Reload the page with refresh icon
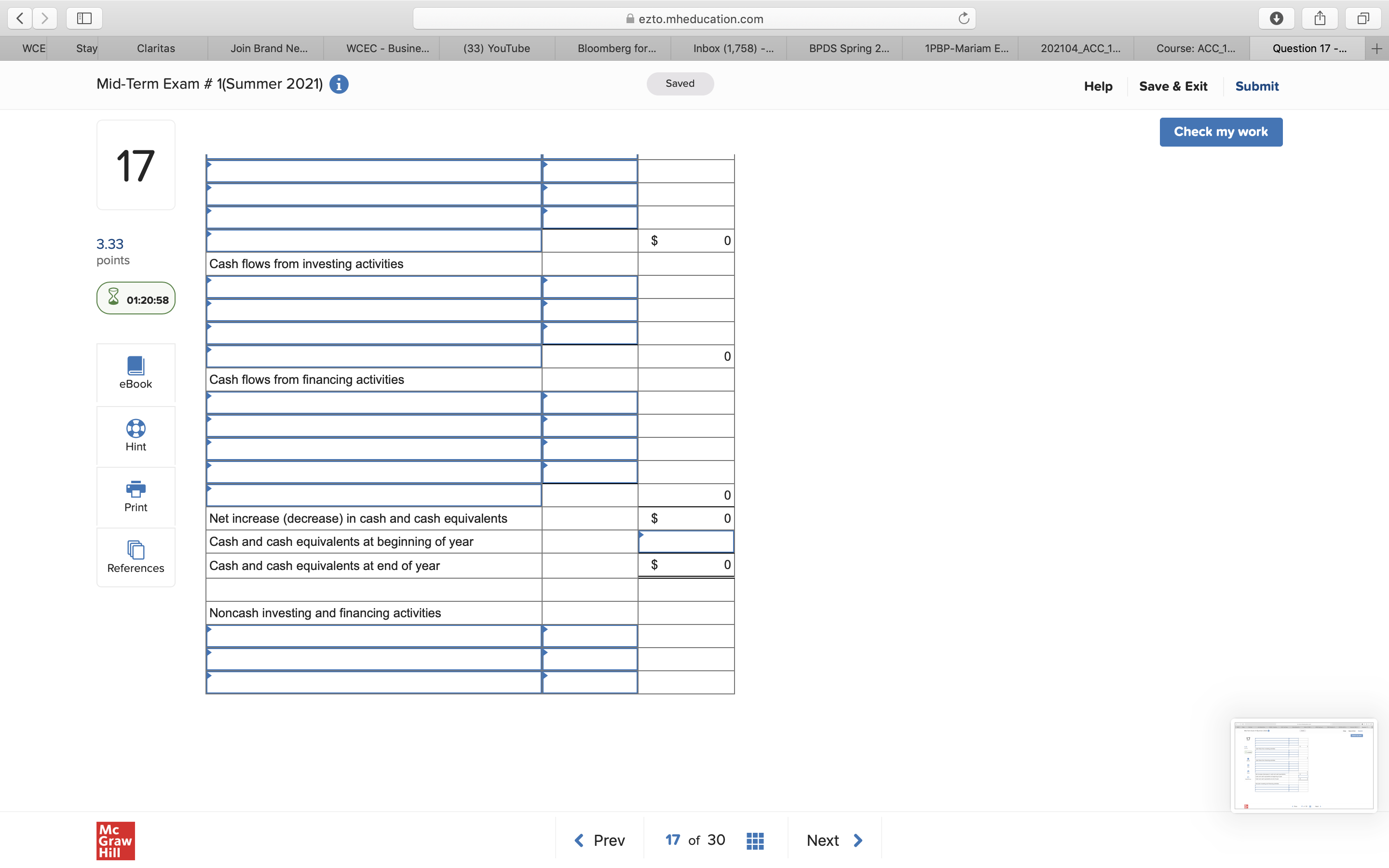This screenshot has width=1389, height=868. point(964,18)
